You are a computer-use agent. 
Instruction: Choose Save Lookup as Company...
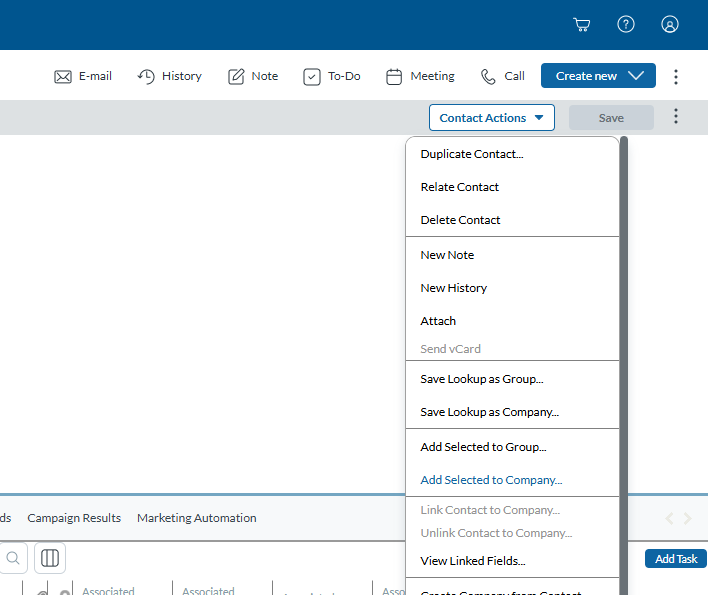tap(512, 412)
